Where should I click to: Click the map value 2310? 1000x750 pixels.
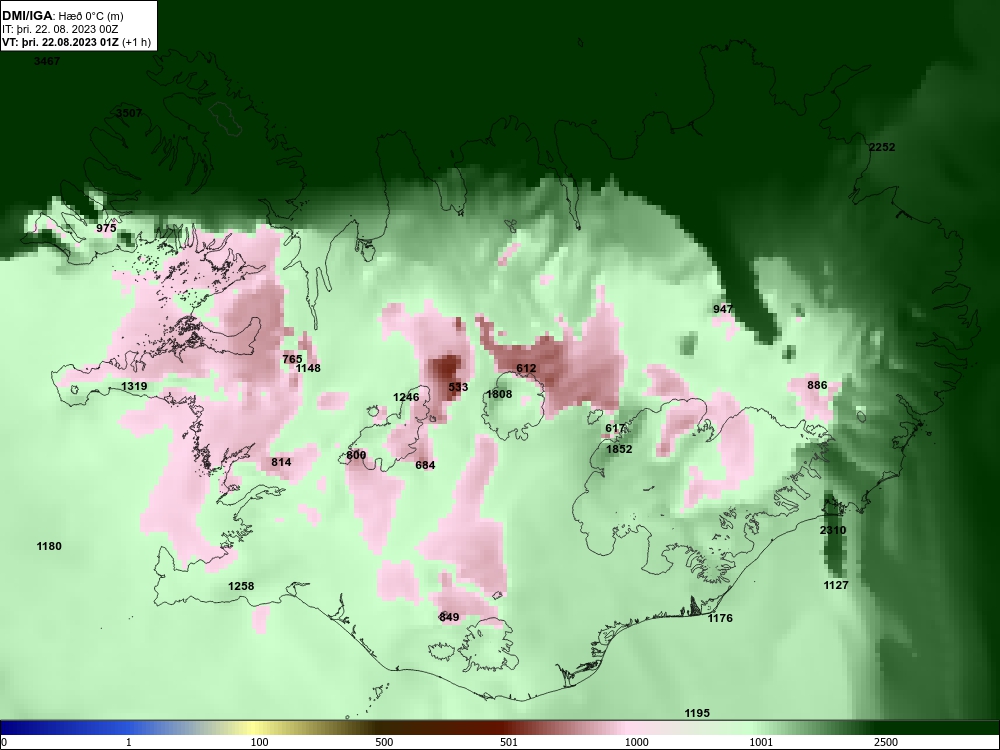833,531
